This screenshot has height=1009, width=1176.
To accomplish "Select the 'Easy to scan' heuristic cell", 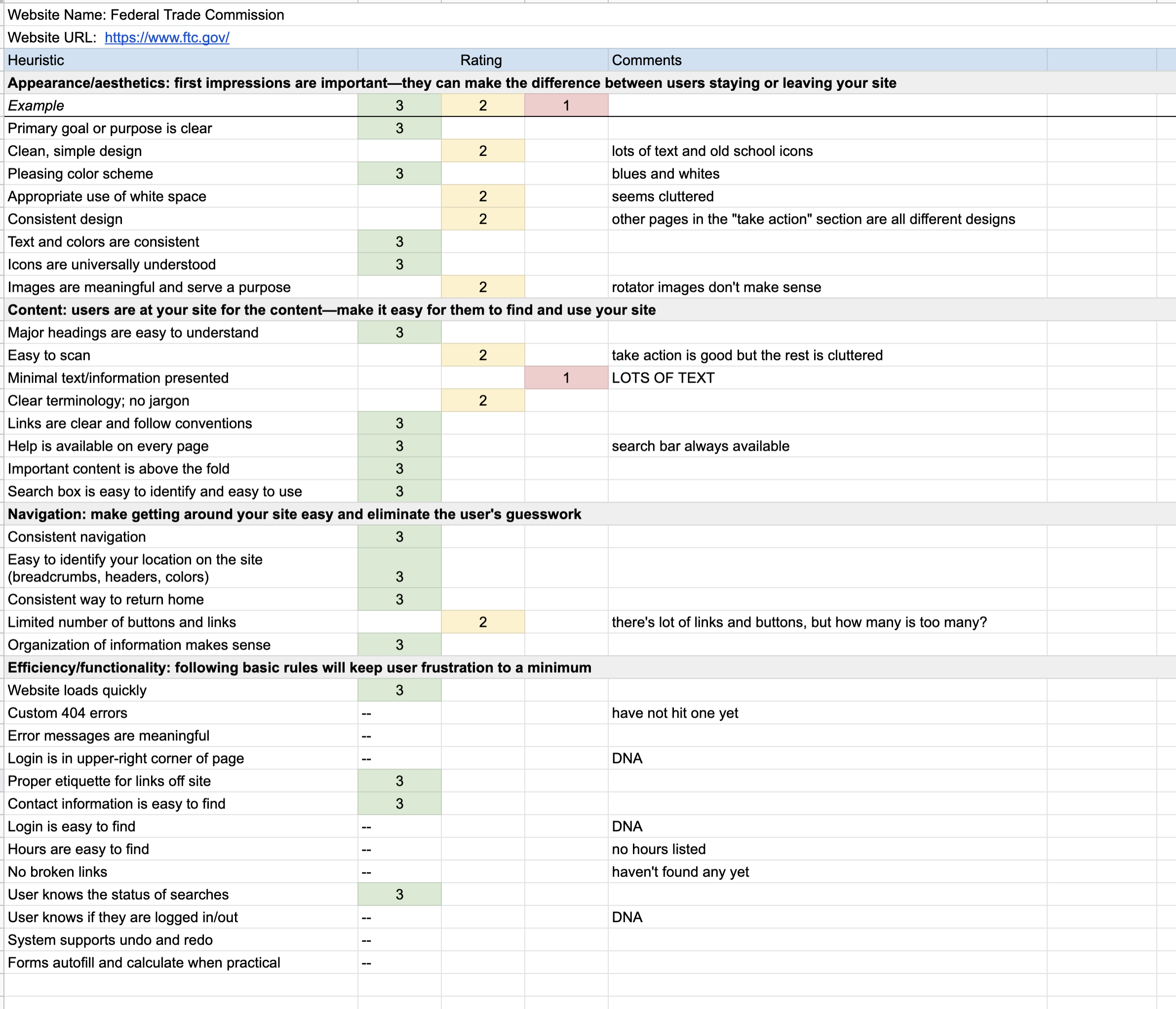I will click(x=181, y=355).
